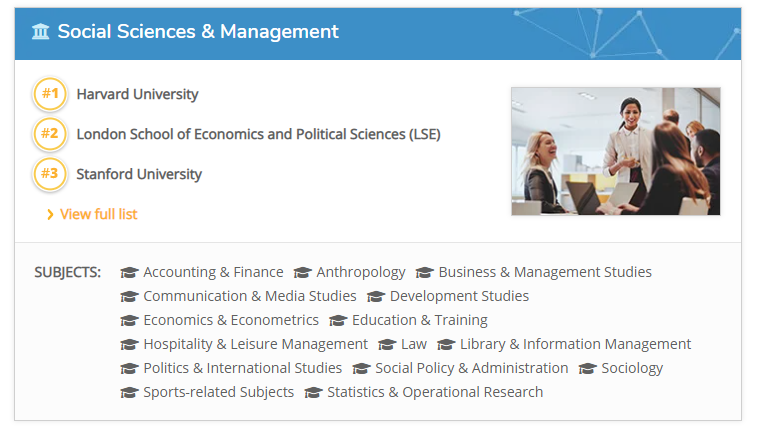This screenshot has width=759, height=430.
Task: Choose Hospitality & Leisure Management subject
Action: pyautogui.click(x=256, y=344)
